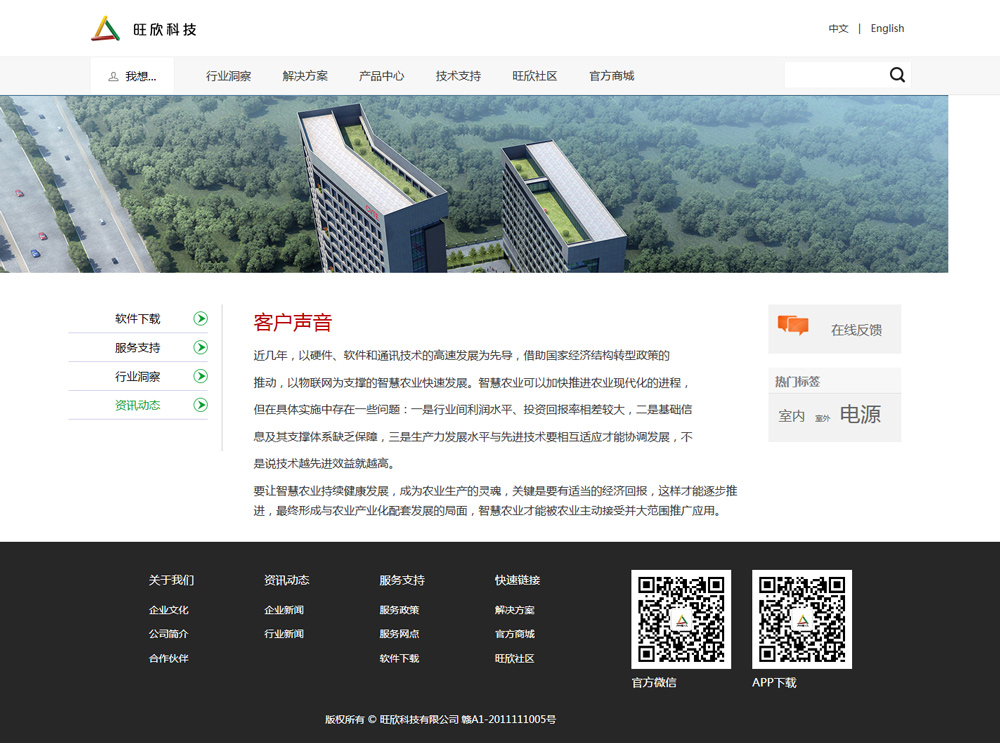Click the user icon beside 我想...
This screenshot has width=1000, height=743.
114,77
